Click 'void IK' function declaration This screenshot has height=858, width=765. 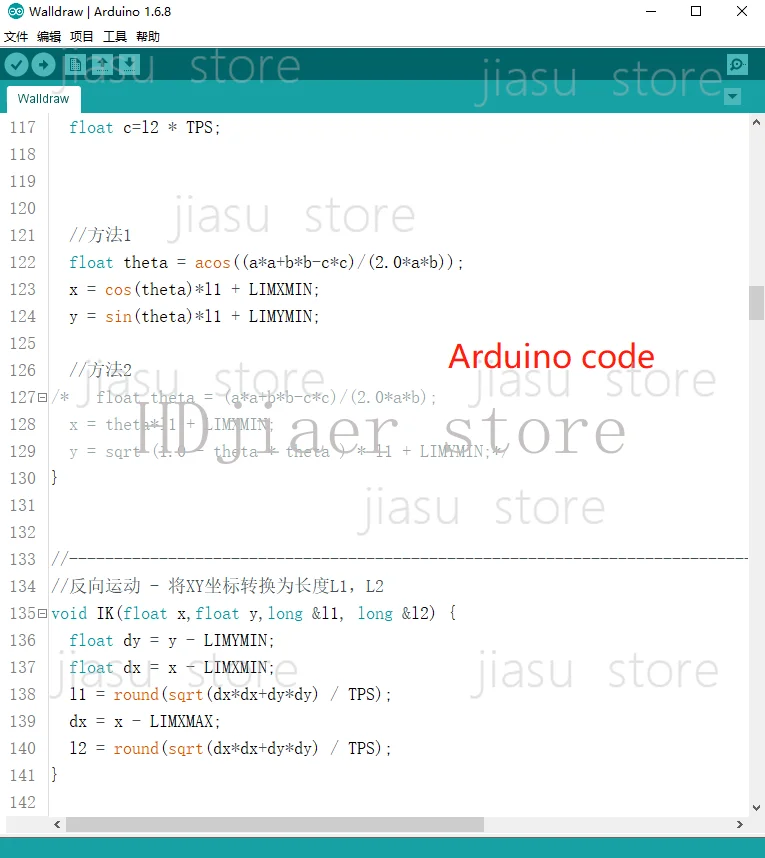[x=83, y=613]
